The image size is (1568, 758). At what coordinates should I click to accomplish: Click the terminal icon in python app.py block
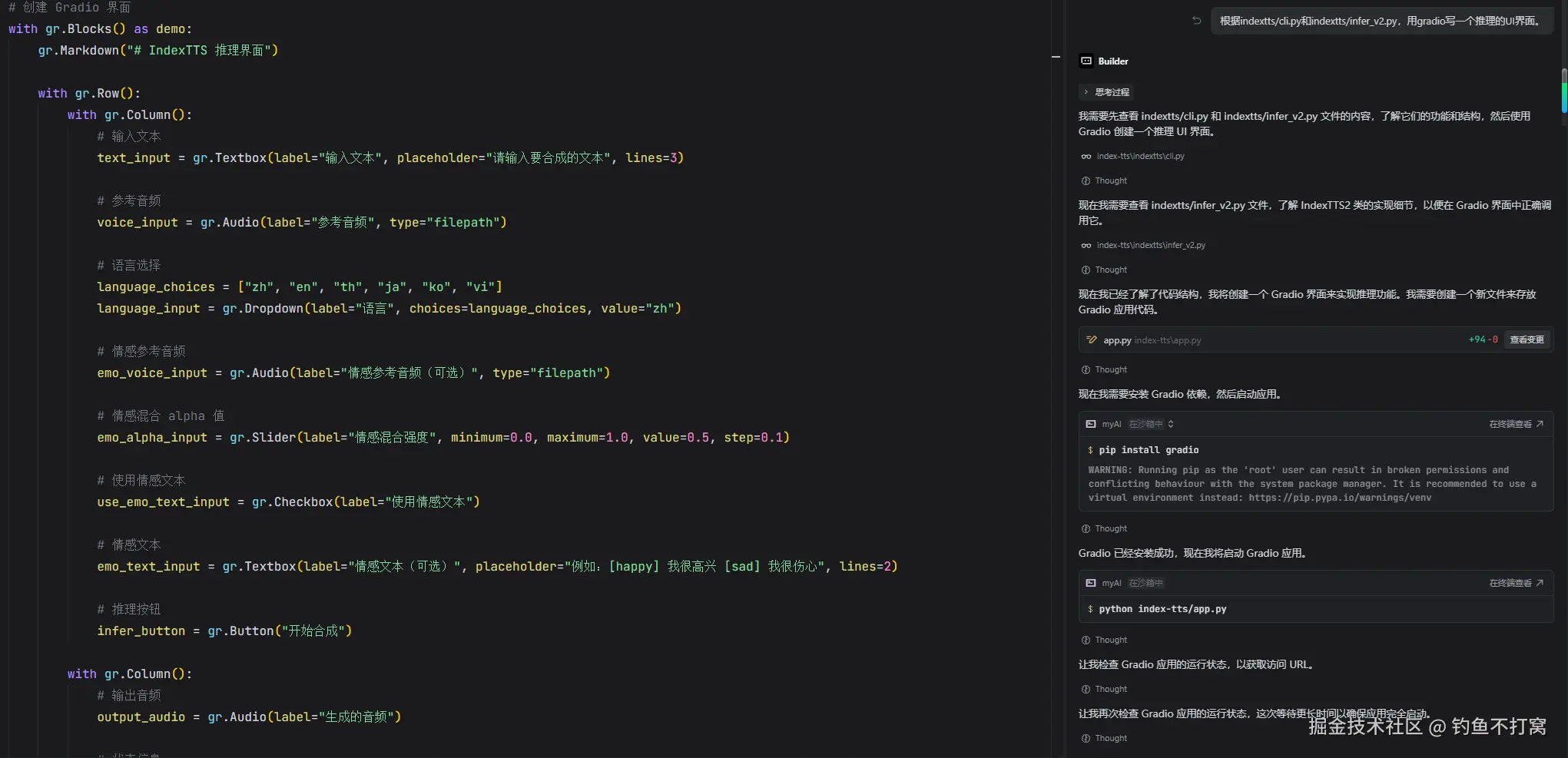1091,583
